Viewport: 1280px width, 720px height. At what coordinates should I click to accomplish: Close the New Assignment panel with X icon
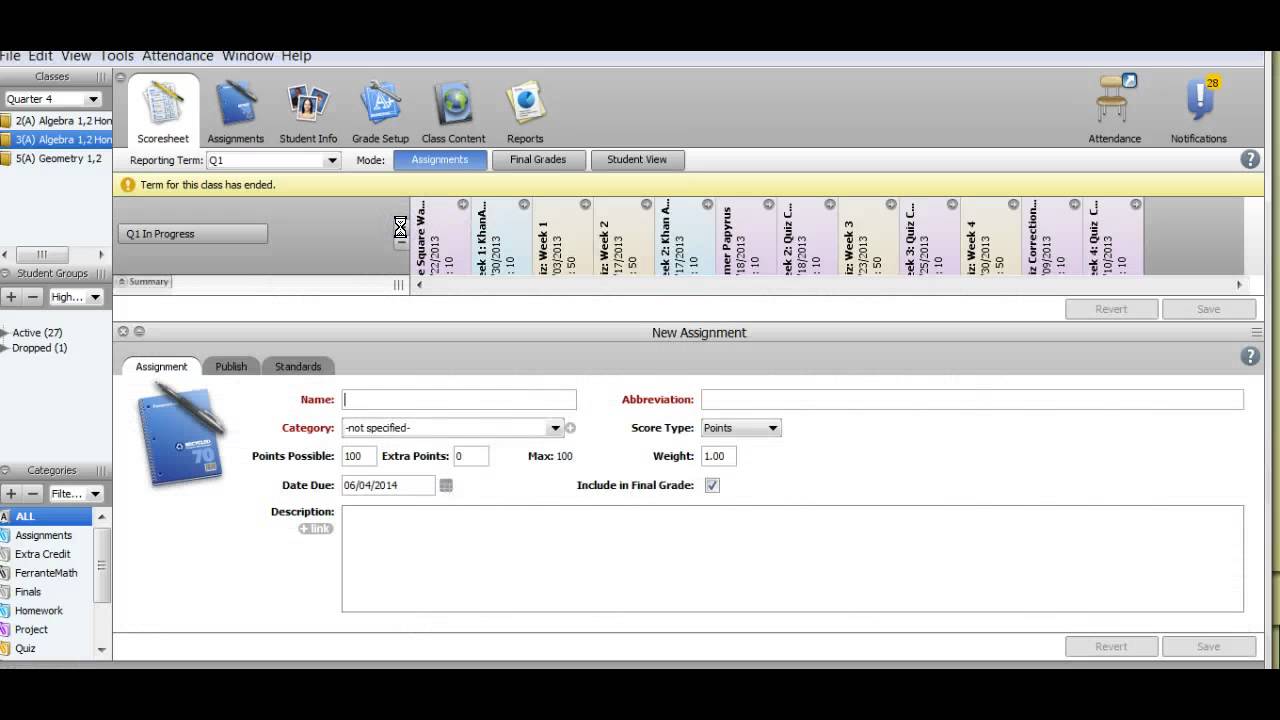[123, 332]
